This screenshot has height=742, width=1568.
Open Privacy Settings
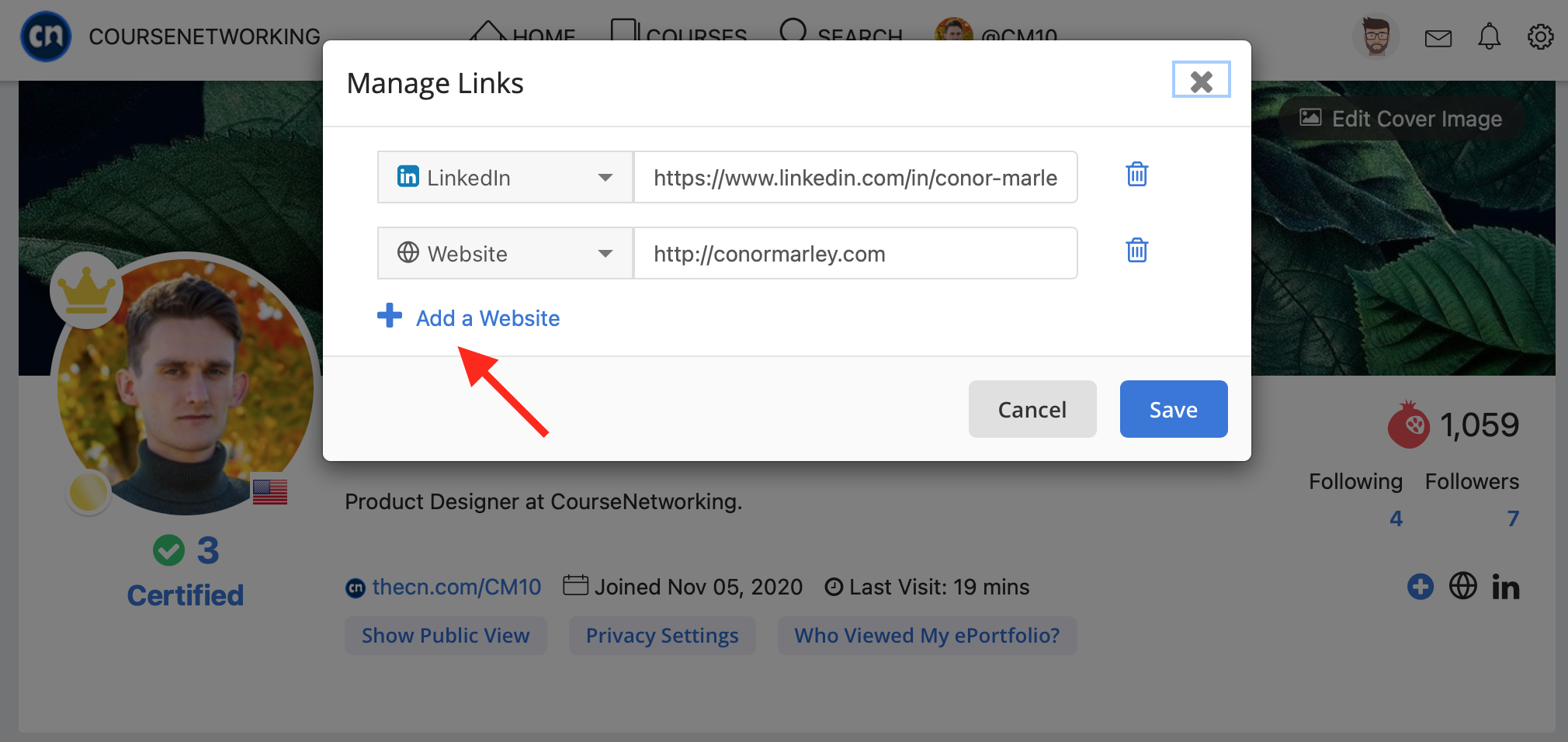click(662, 636)
